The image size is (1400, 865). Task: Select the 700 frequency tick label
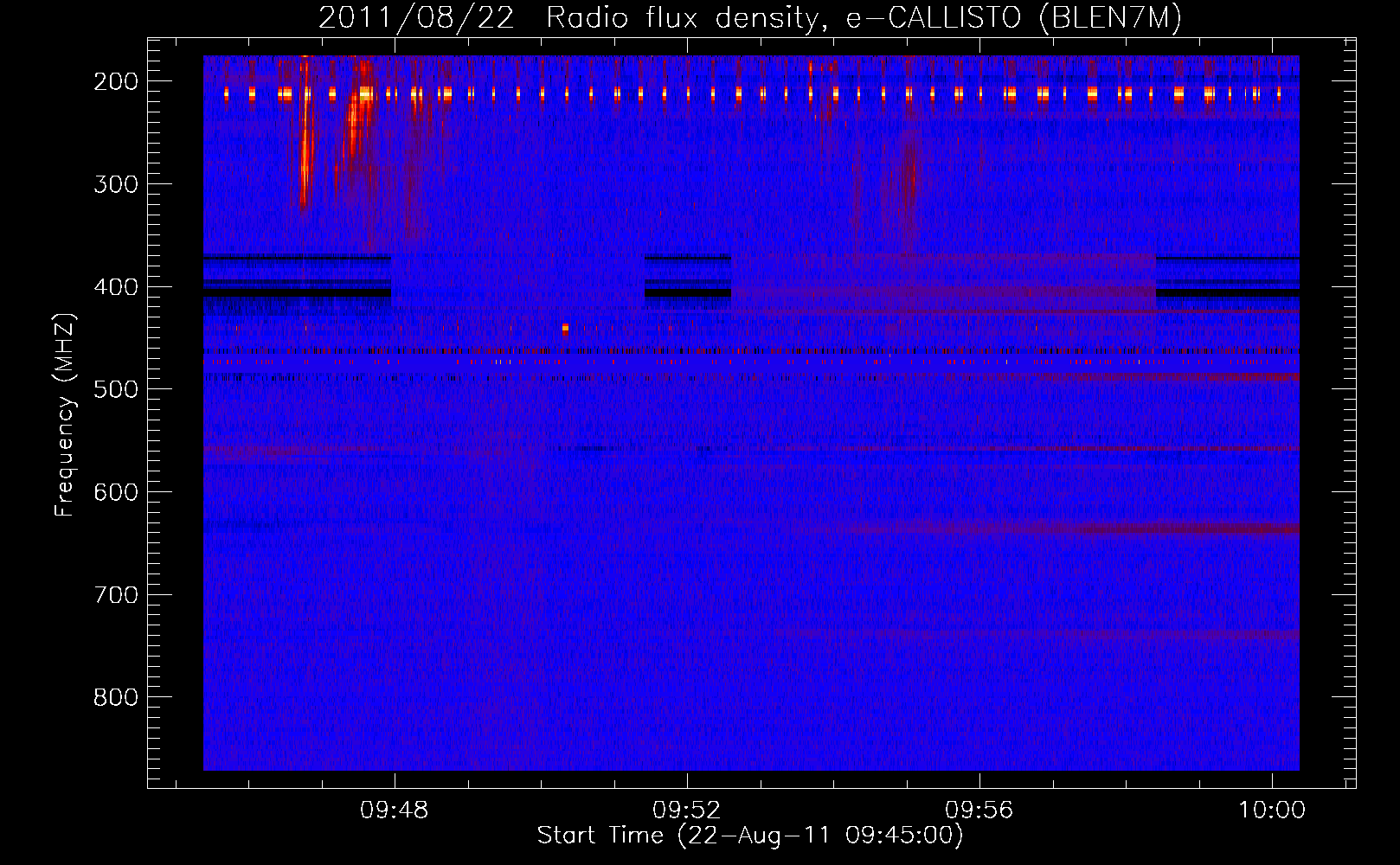116,595
